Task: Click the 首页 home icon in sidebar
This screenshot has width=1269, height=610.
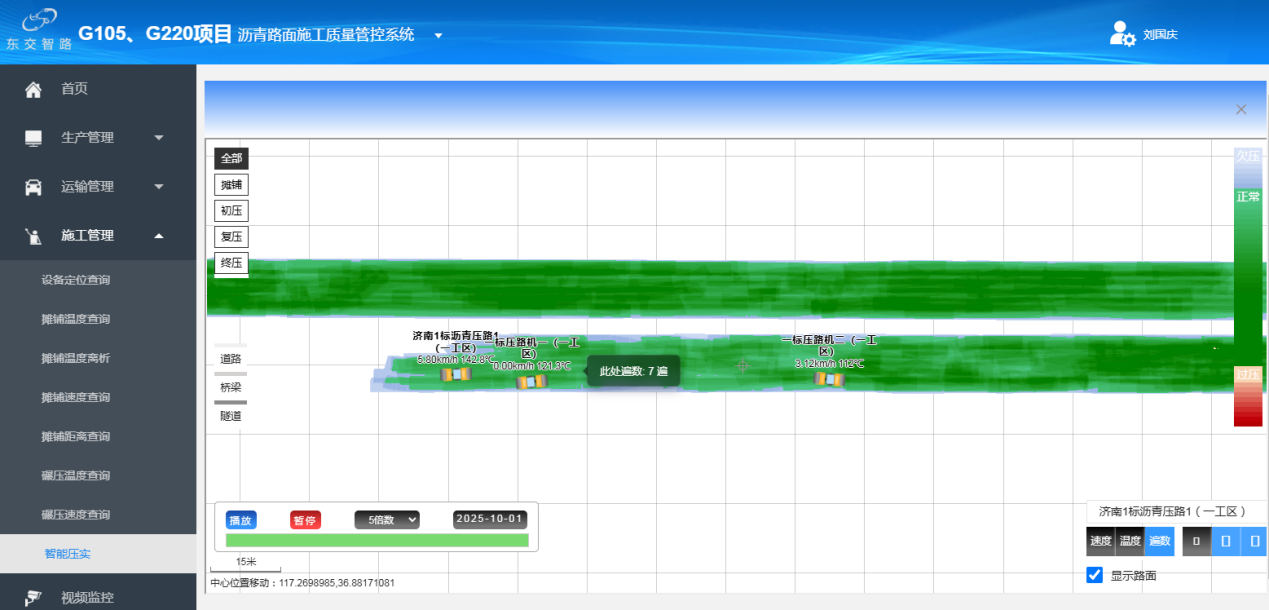Action: coord(33,90)
